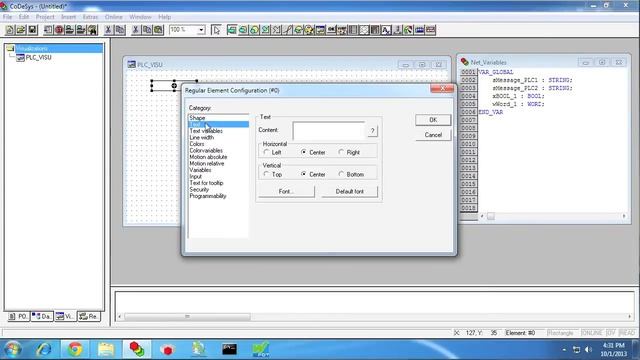
Task: Choose the Shape category
Action: (197, 118)
